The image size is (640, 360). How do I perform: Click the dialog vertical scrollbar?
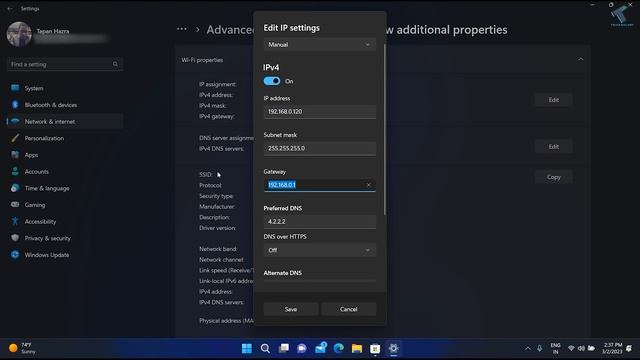click(x=384, y=129)
